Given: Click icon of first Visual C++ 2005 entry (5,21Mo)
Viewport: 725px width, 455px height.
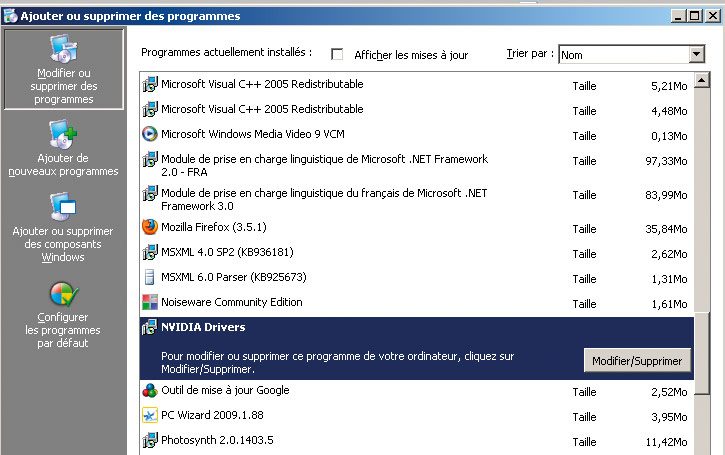Looking at the screenshot, I should tap(150, 84).
